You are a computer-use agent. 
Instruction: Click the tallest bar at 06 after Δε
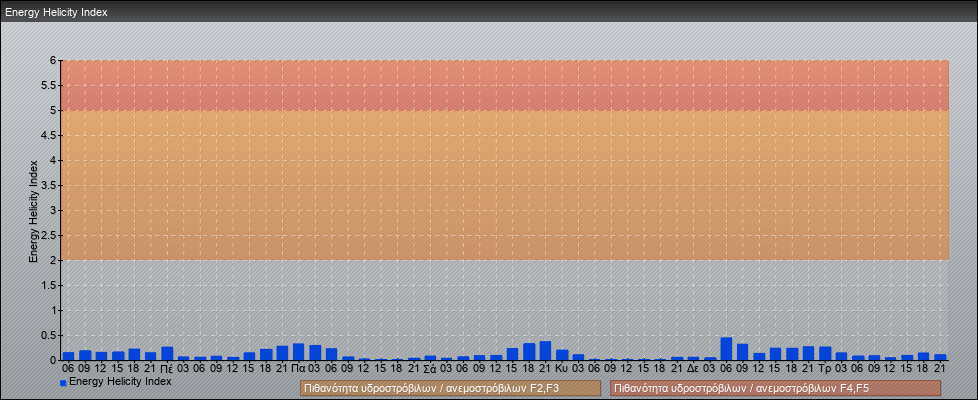(x=726, y=349)
